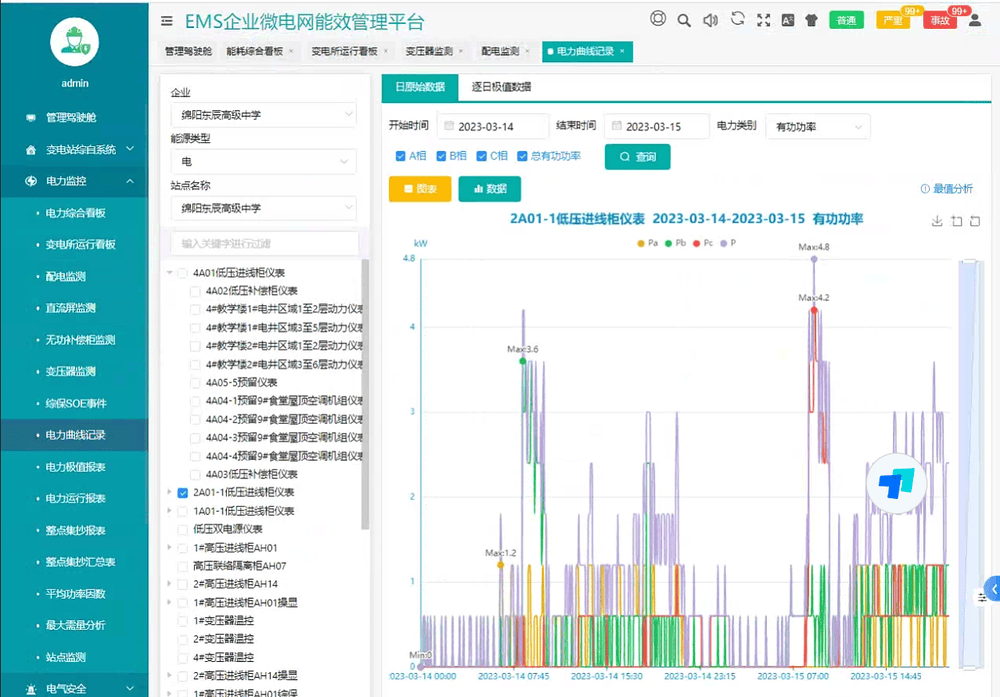This screenshot has width=1000, height=697.
Task: Download chart image via save icon
Action: point(937,221)
